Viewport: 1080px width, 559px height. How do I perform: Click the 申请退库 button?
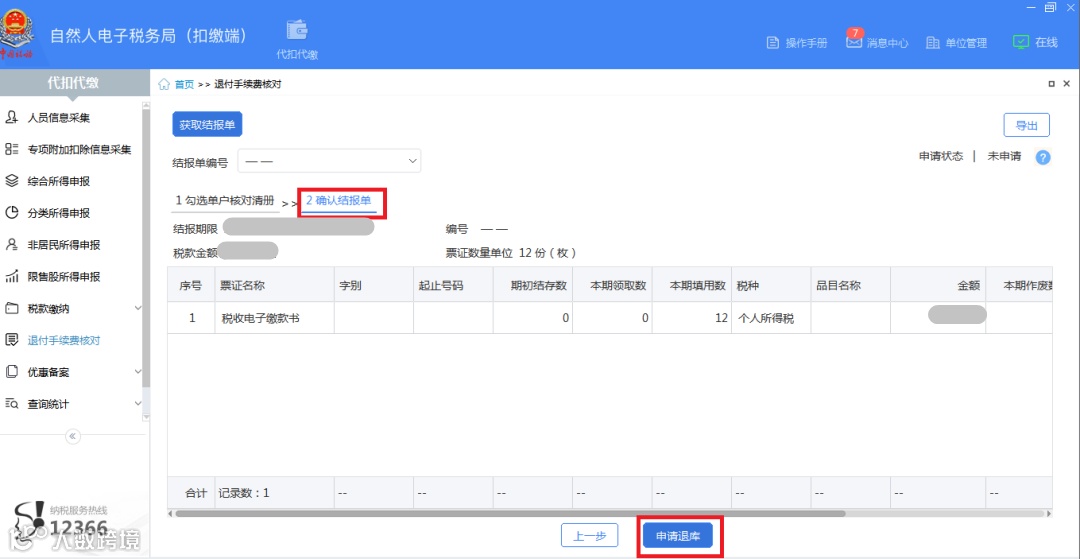(678, 536)
